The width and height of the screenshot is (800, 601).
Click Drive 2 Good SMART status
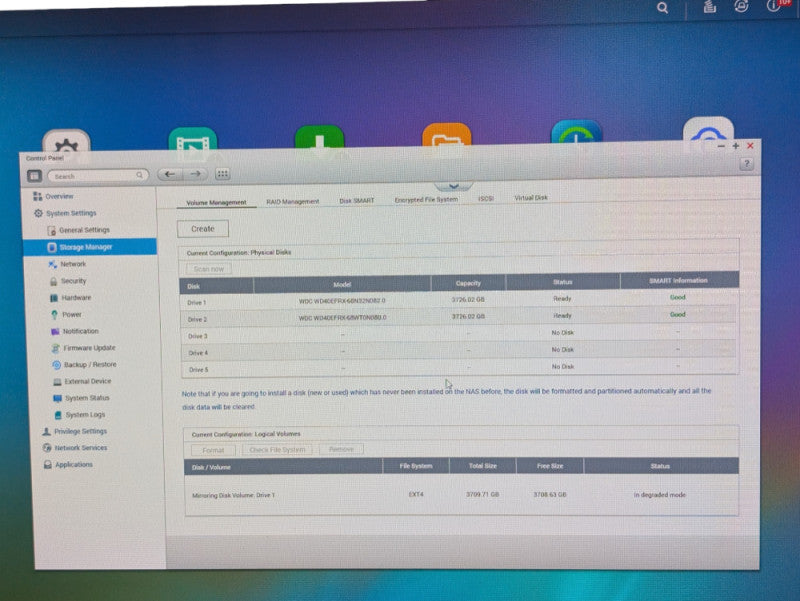click(678, 314)
